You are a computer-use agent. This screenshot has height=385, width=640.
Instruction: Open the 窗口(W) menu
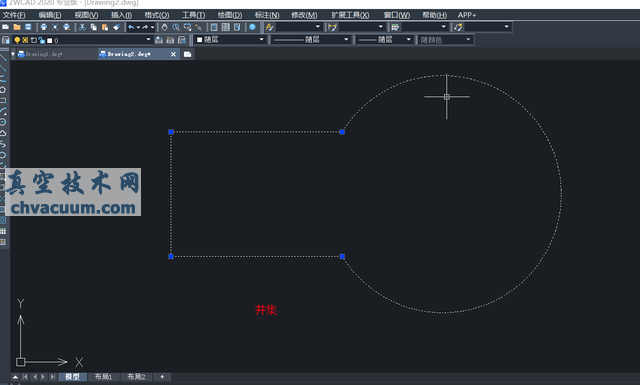[397, 15]
